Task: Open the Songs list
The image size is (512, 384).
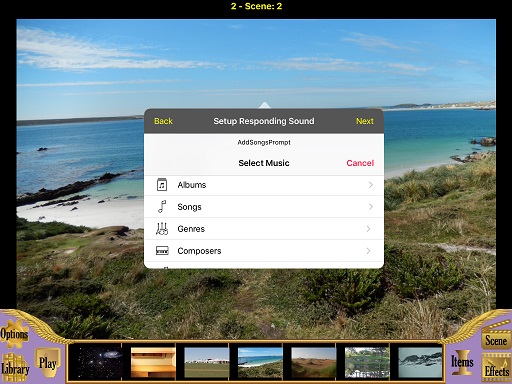Action: point(264,207)
